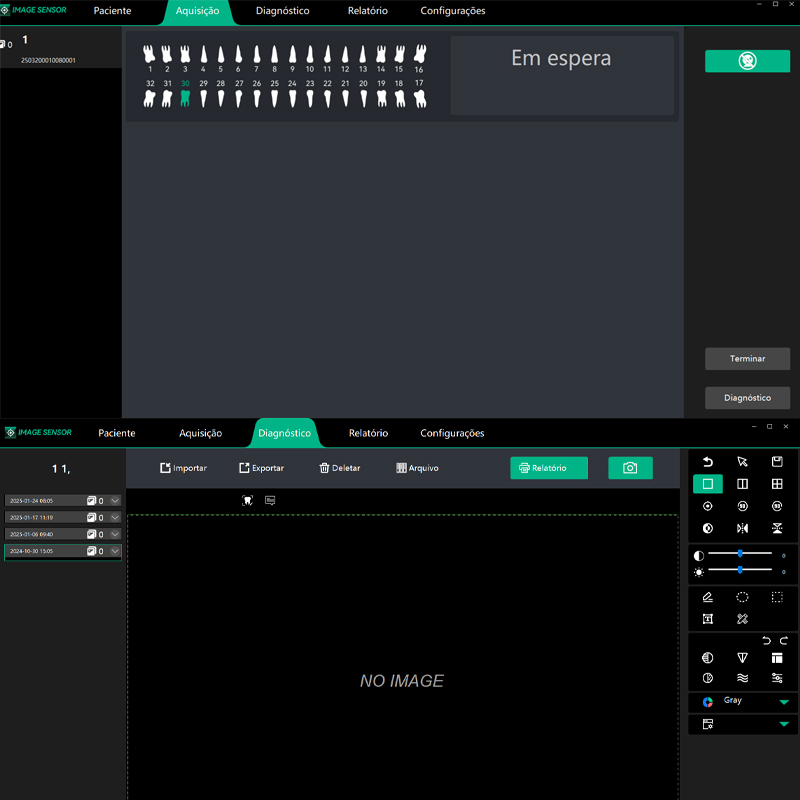Choose the two-column split view layout
The width and height of the screenshot is (800, 800).
tap(742, 484)
